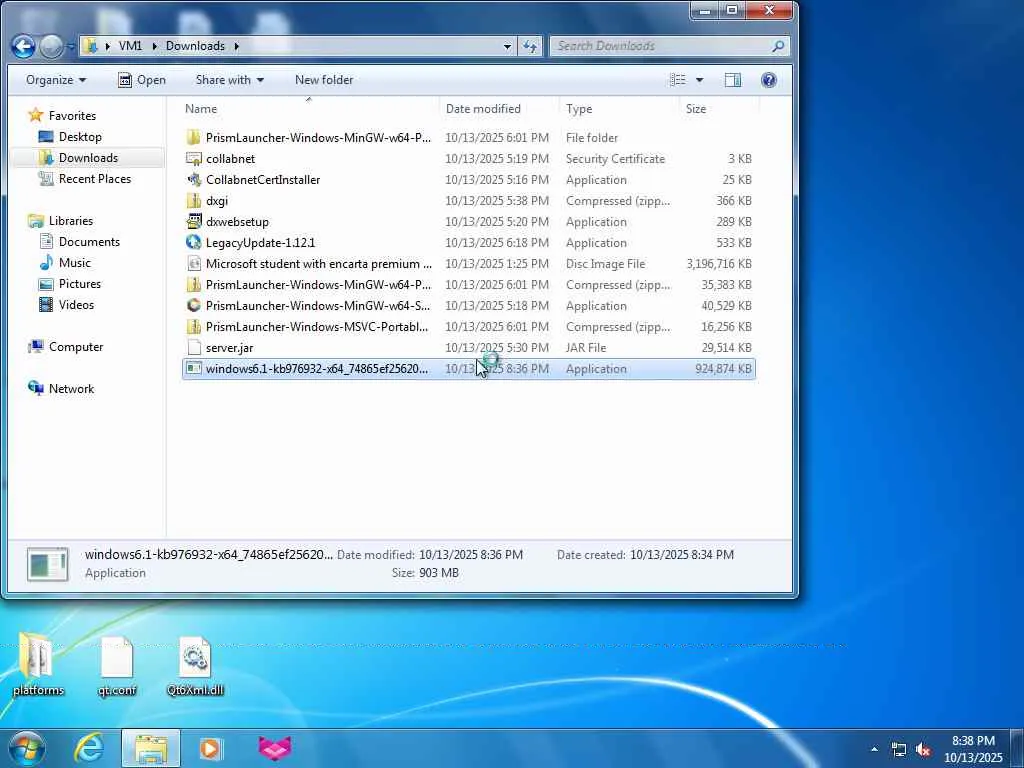The image size is (1024, 768).
Task: Expand the view options dropdown arrow
Action: click(699, 80)
